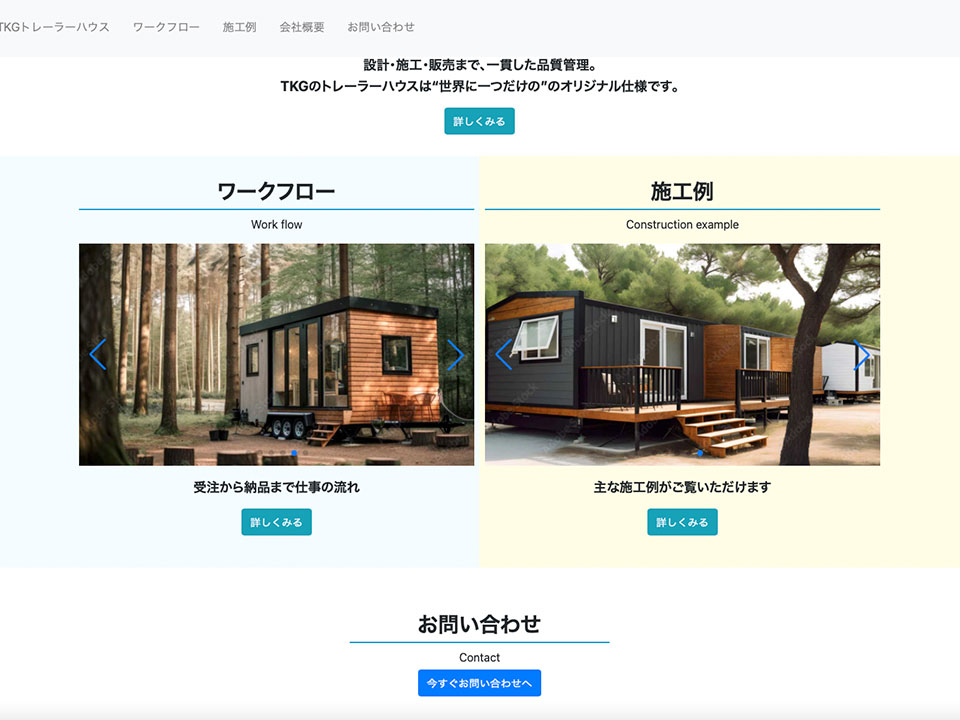Click previous arrow on Work flow carousel
The image size is (960, 720).
click(x=98, y=354)
